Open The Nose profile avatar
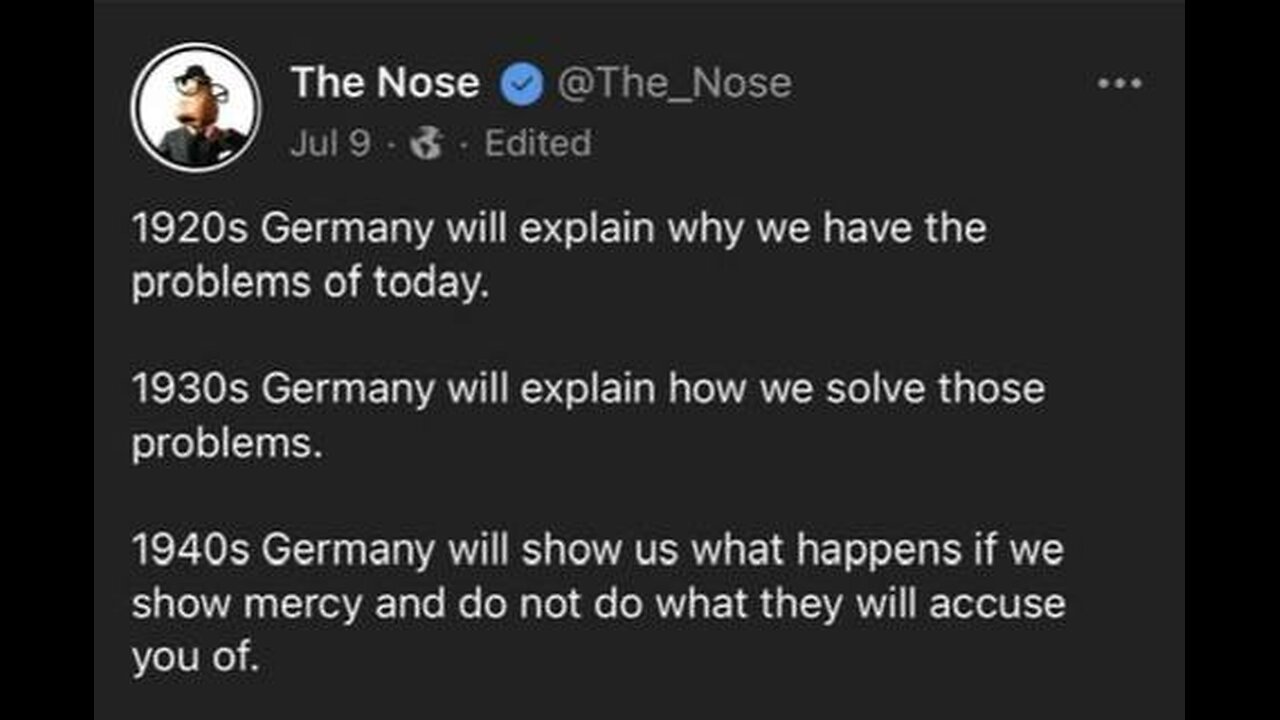This screenshot has width=1280, height=720. 196,107
